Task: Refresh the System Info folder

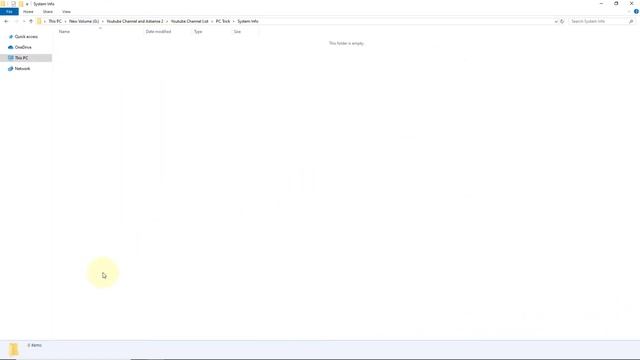Action: (x=562, y=21)
